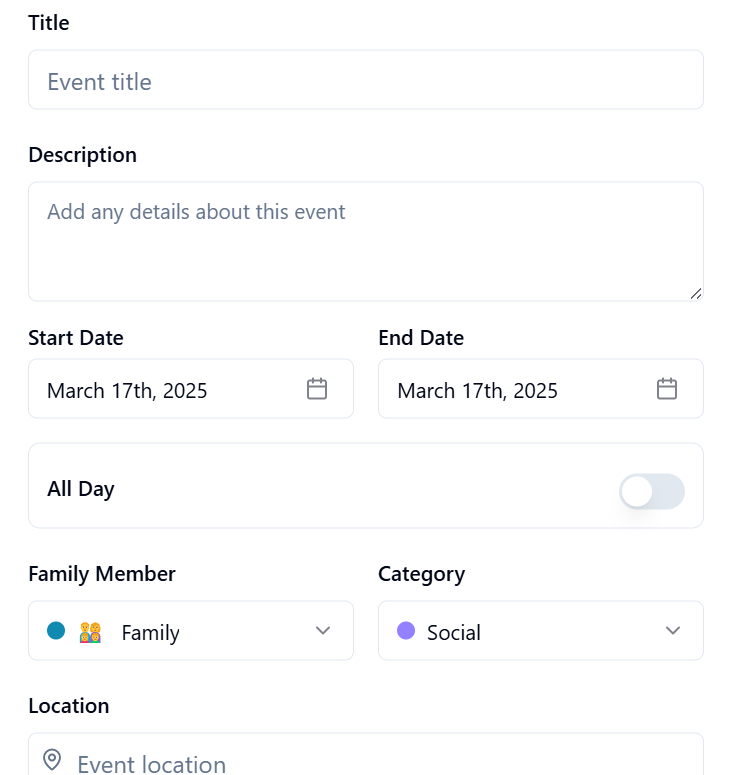Click the resize grip on the Description box
Screen dimensions: 730x775
tap(695, 293)
